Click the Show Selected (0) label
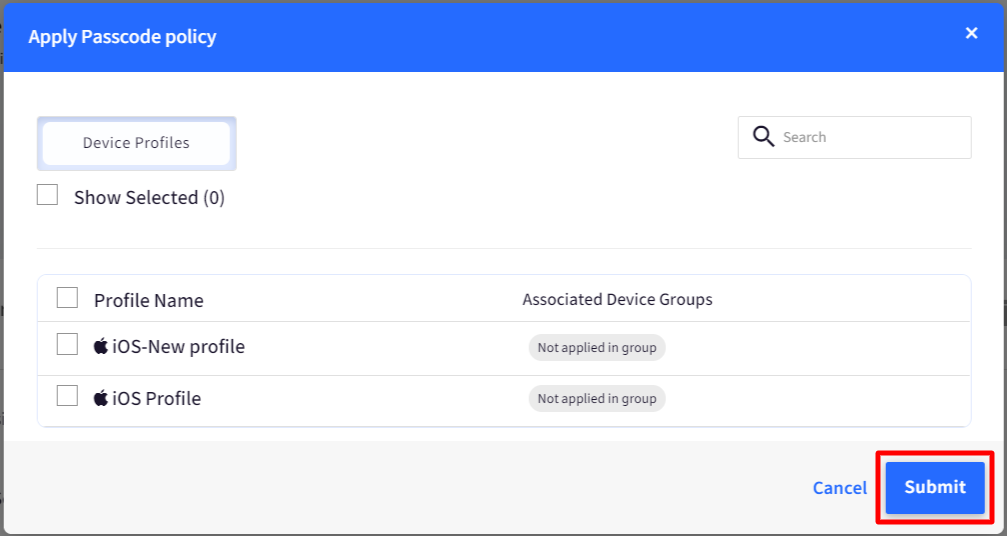Image resolution: width=1007 pixels, height=536 pixels. 149,198
